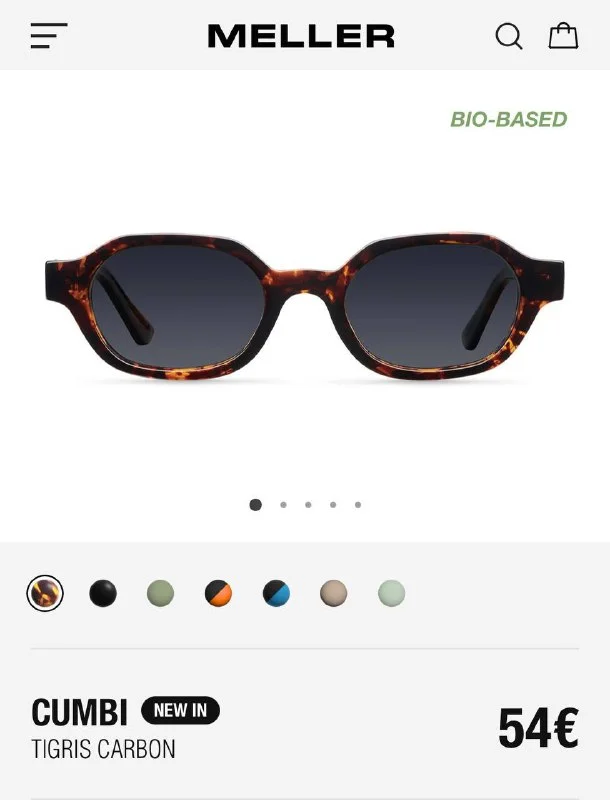The image size is (610, 800).
Task: Jump to second carousel image dot
Action: pyautogui.click(x=283, y=505)
